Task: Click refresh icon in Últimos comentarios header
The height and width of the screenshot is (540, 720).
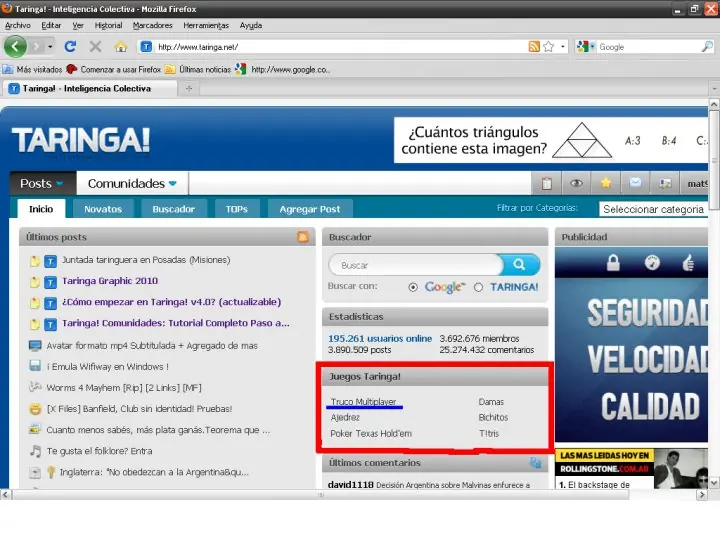Action: (x=536, y=462)
